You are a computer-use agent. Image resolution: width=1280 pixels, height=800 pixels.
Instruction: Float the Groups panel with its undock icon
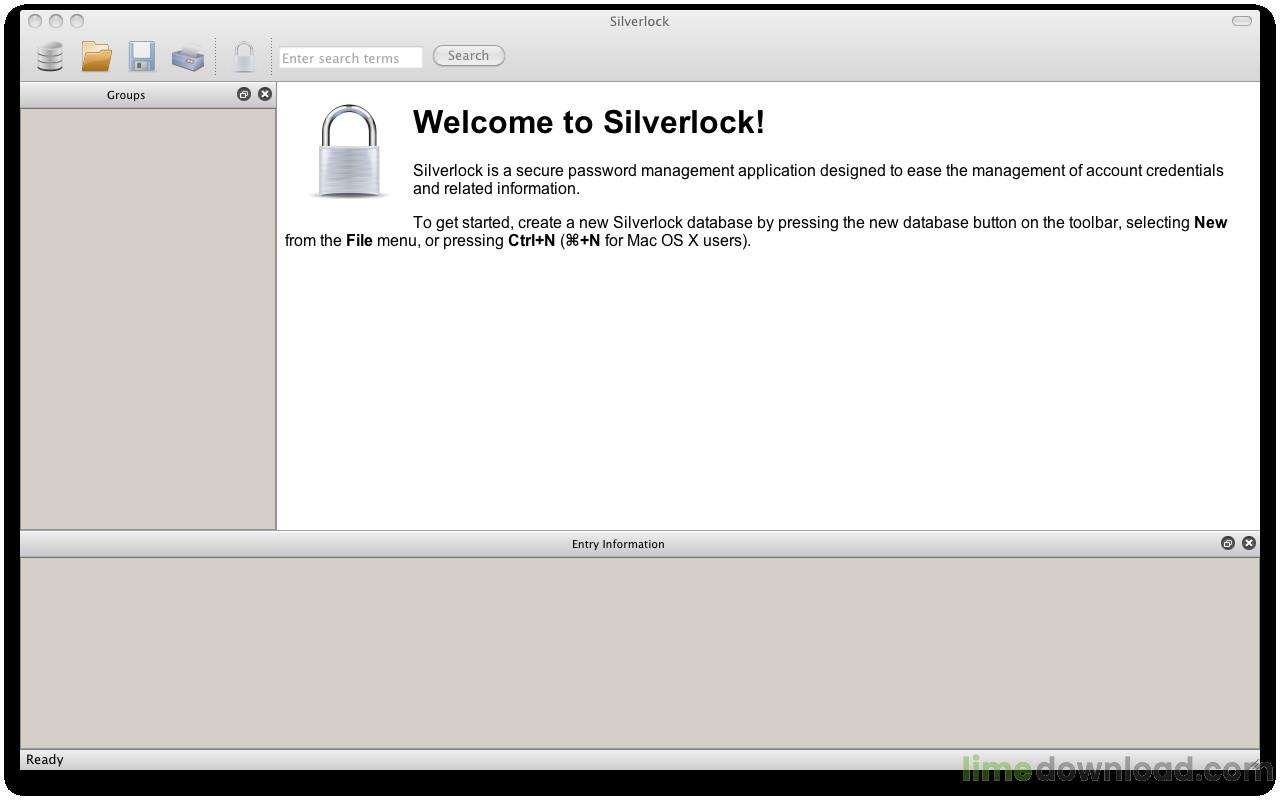coord(243,94)
